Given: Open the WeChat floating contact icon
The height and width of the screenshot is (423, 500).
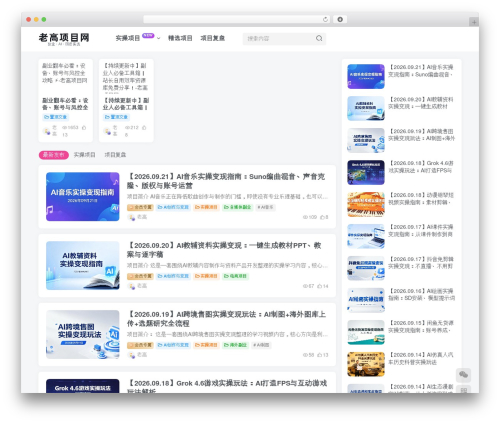Looking at the screenshot, I should 463,374.
